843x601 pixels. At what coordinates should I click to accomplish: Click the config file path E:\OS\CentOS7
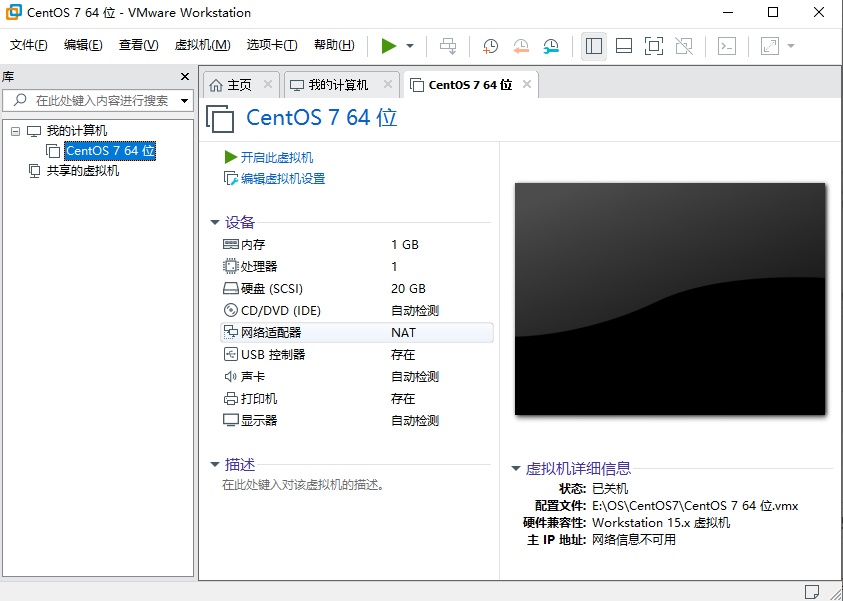[695, 506]
